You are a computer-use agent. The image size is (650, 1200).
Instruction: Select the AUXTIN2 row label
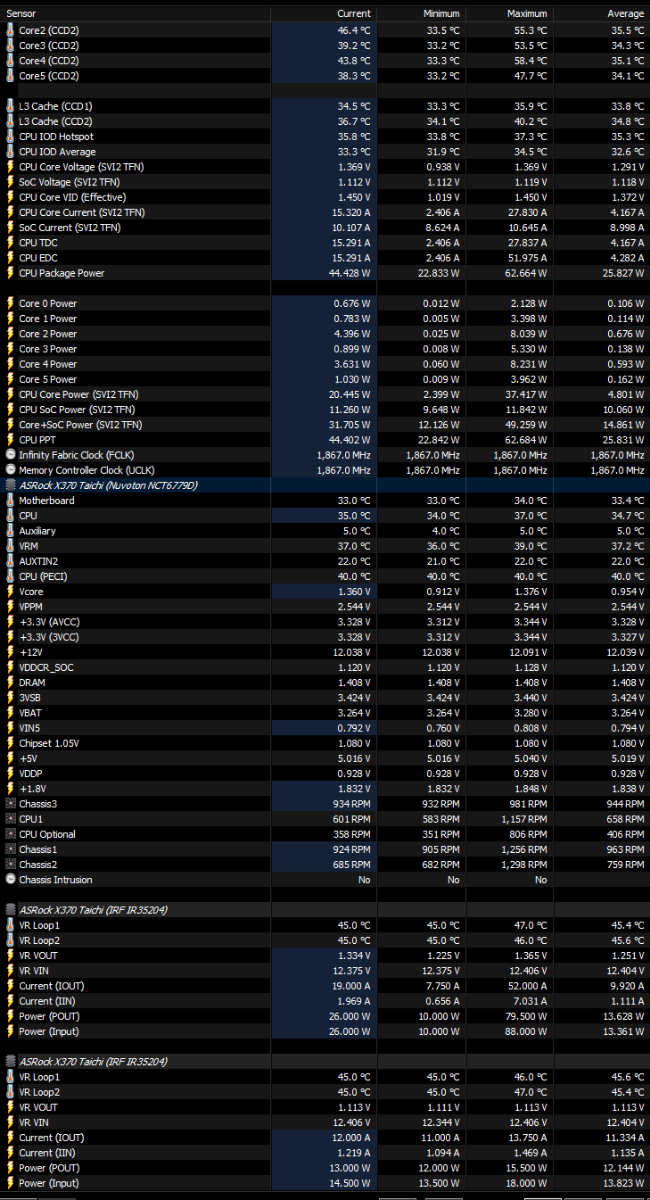tap(38, 561)
